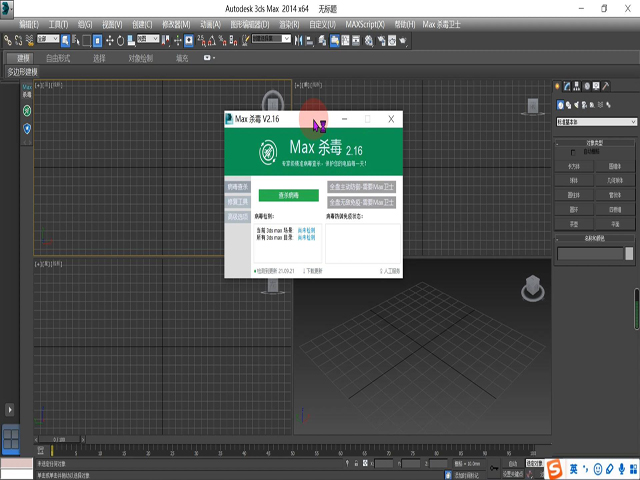Open the MAXScript(X) menu
This screenshot has width=640, height=480.
click(x=365, y=24)
